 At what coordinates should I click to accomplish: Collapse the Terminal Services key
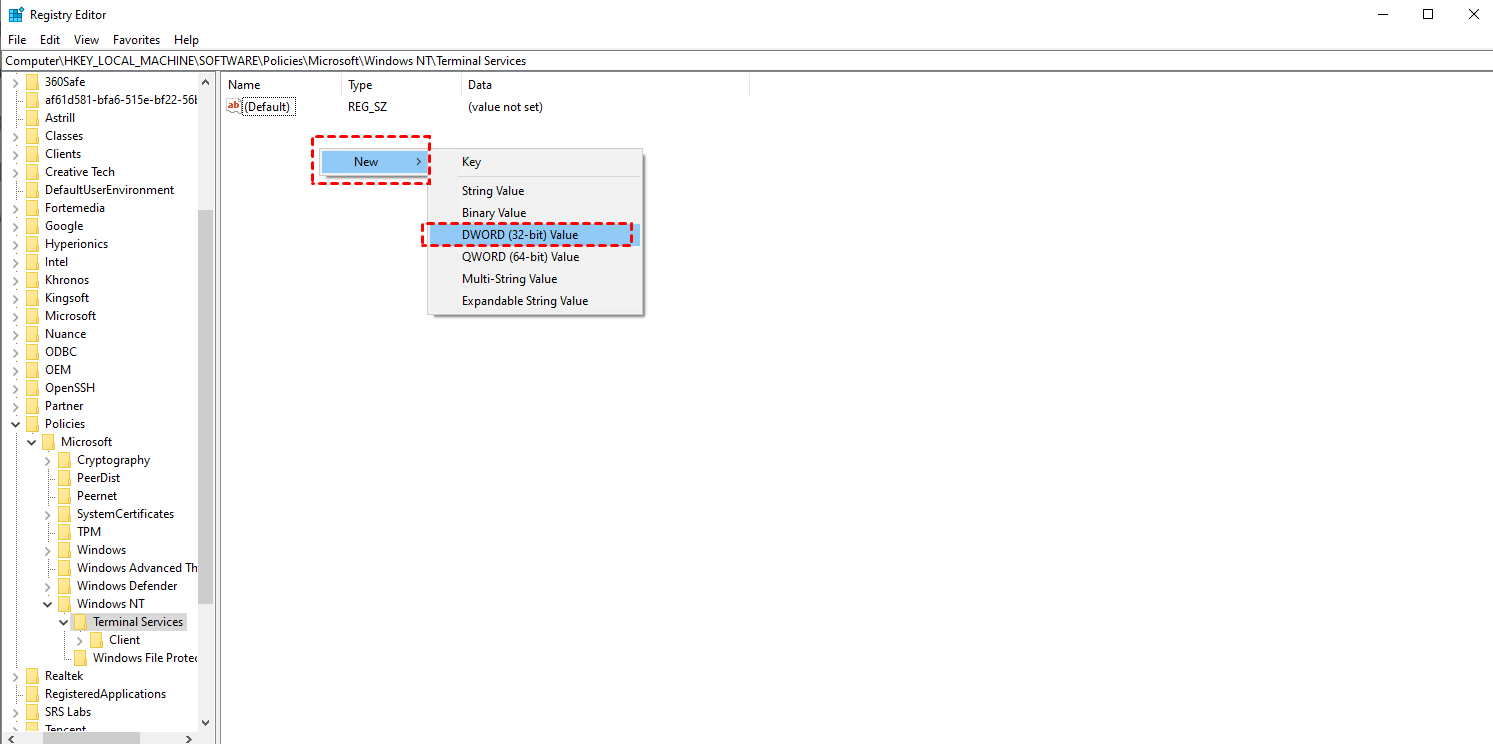point(64,622)
